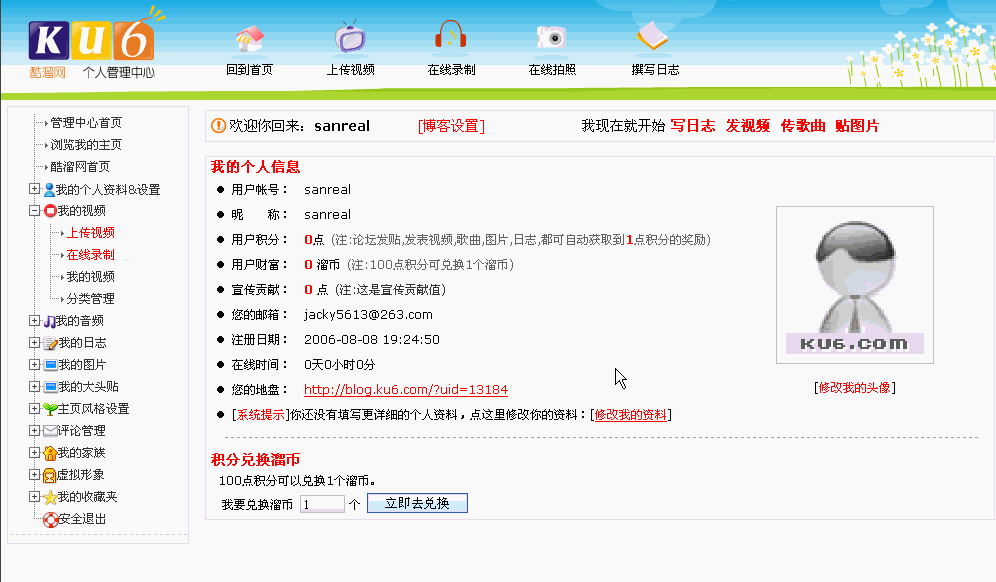Expand the 我的音频 tree node

[x=34, y=321]
